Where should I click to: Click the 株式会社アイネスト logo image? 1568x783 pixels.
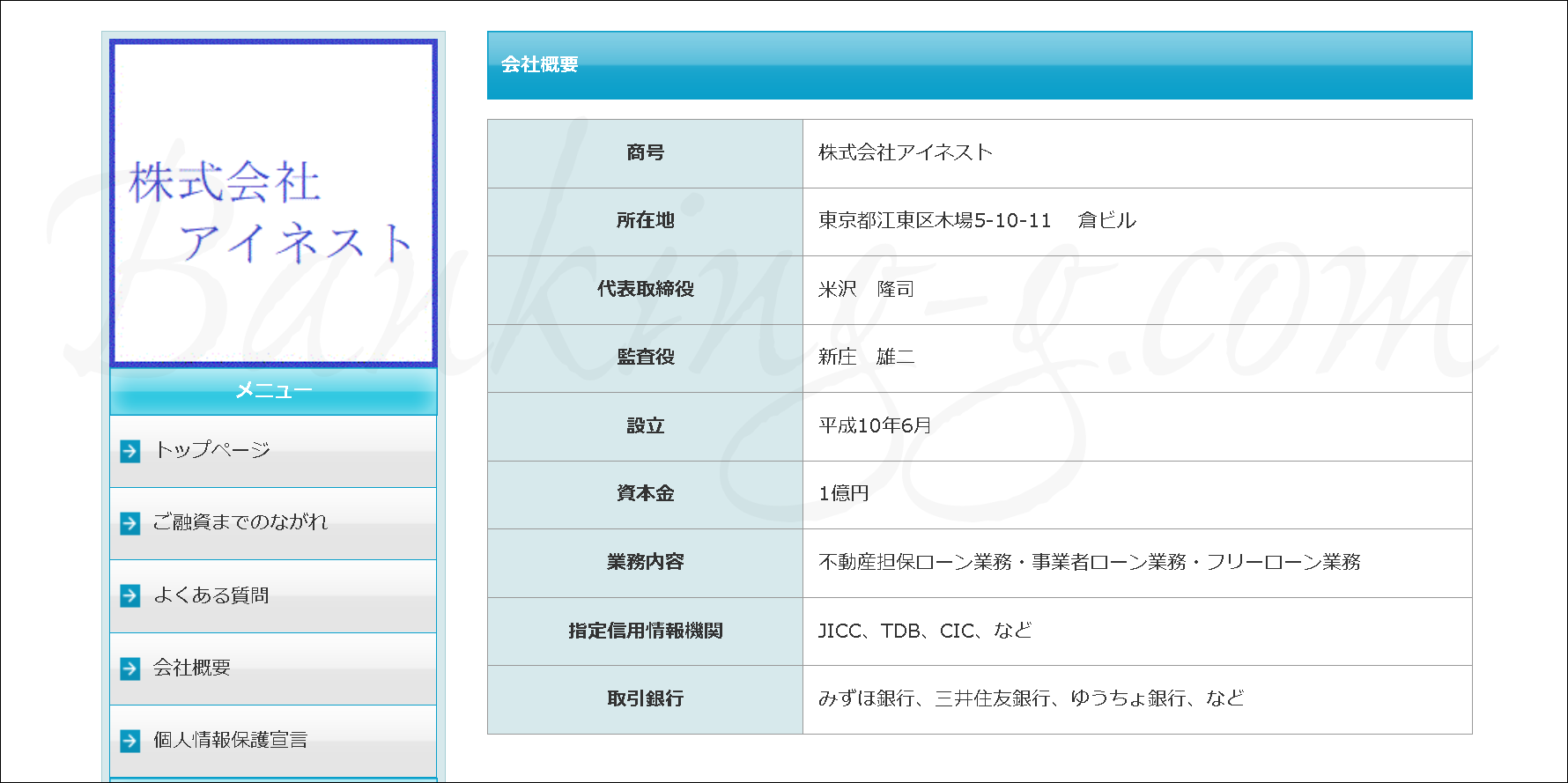pos(273,203)
